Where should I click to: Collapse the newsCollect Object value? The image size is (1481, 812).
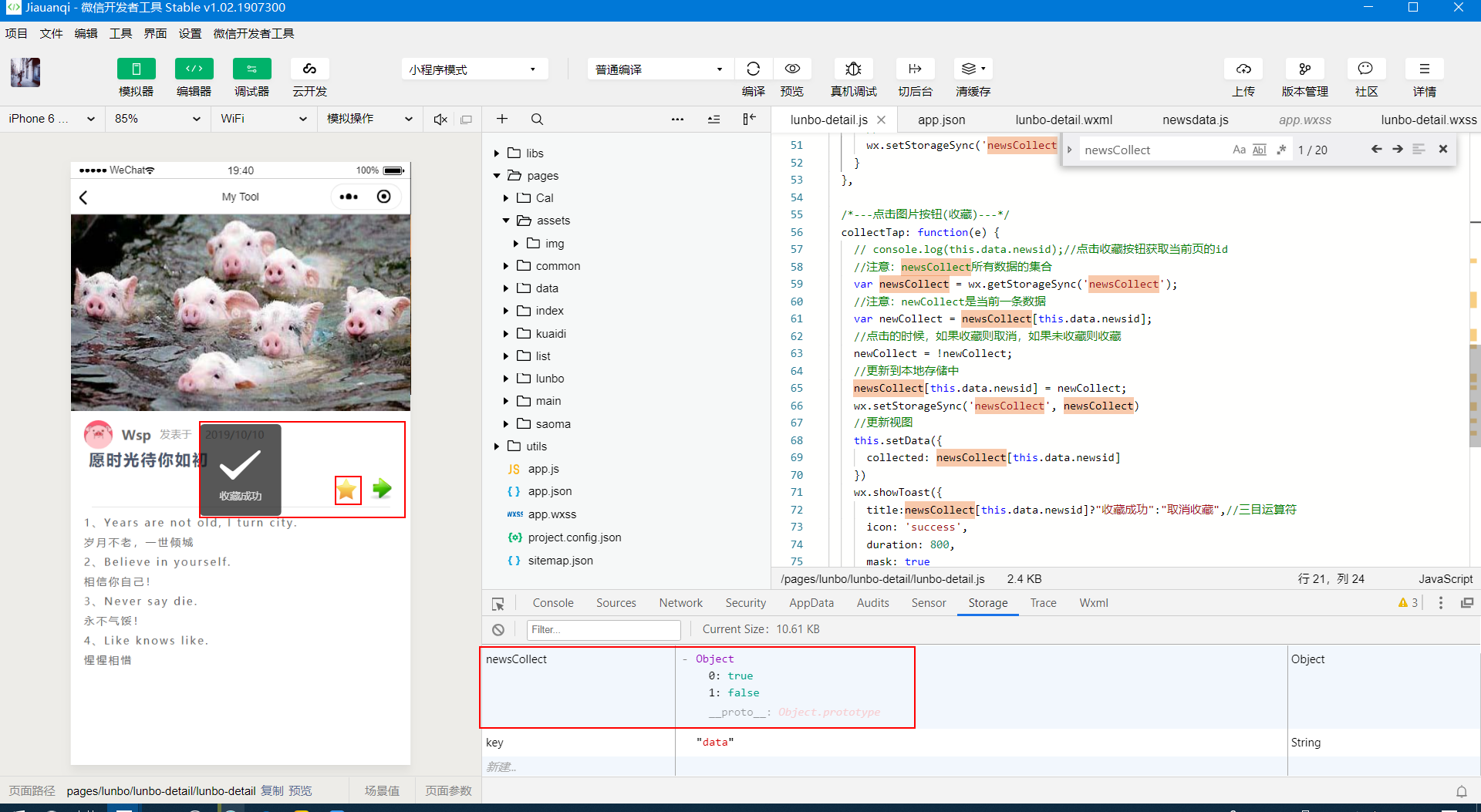tap(684, 659)
